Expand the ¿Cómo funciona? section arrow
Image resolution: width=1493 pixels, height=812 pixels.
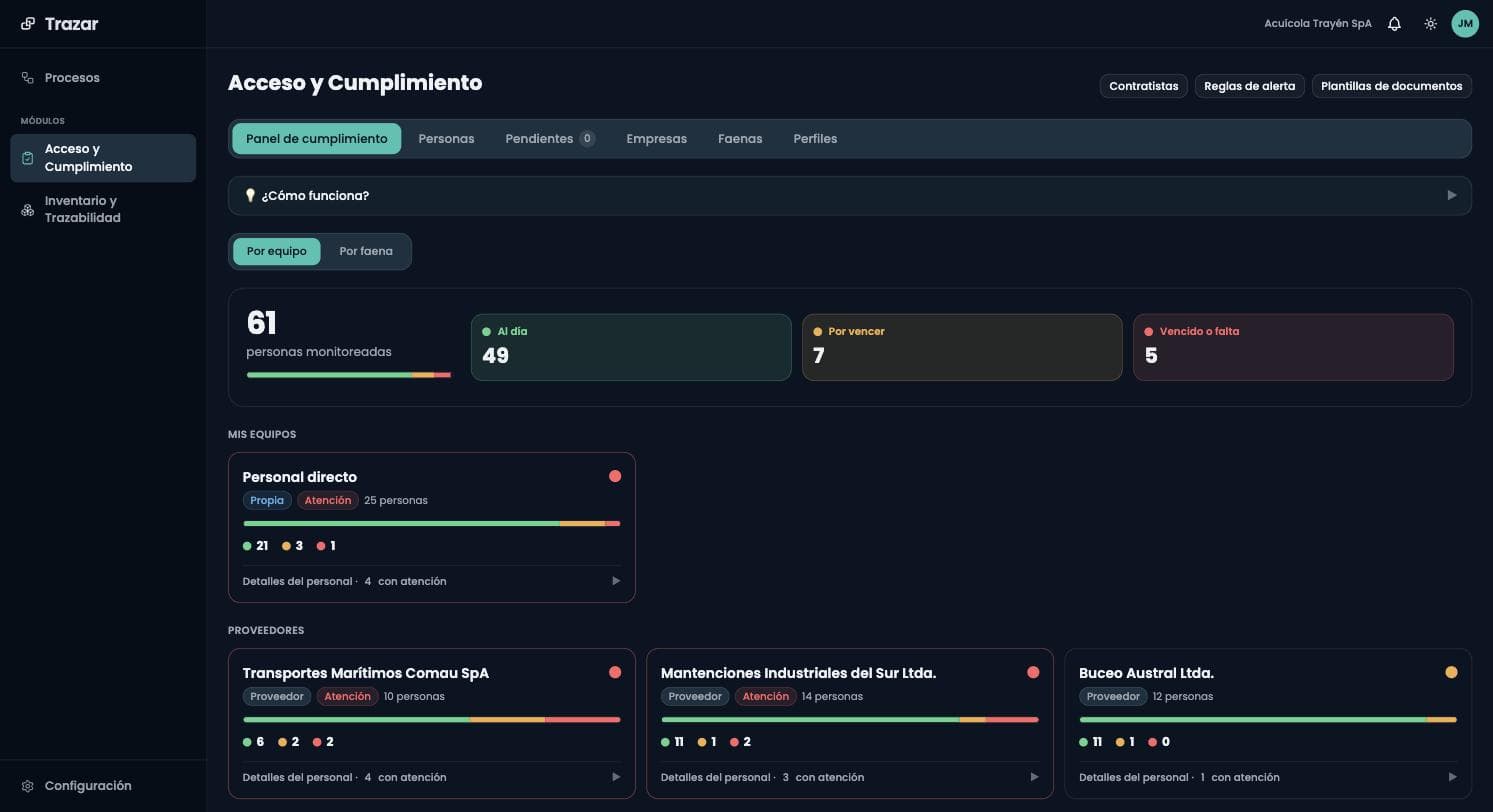coord(1452,196)
